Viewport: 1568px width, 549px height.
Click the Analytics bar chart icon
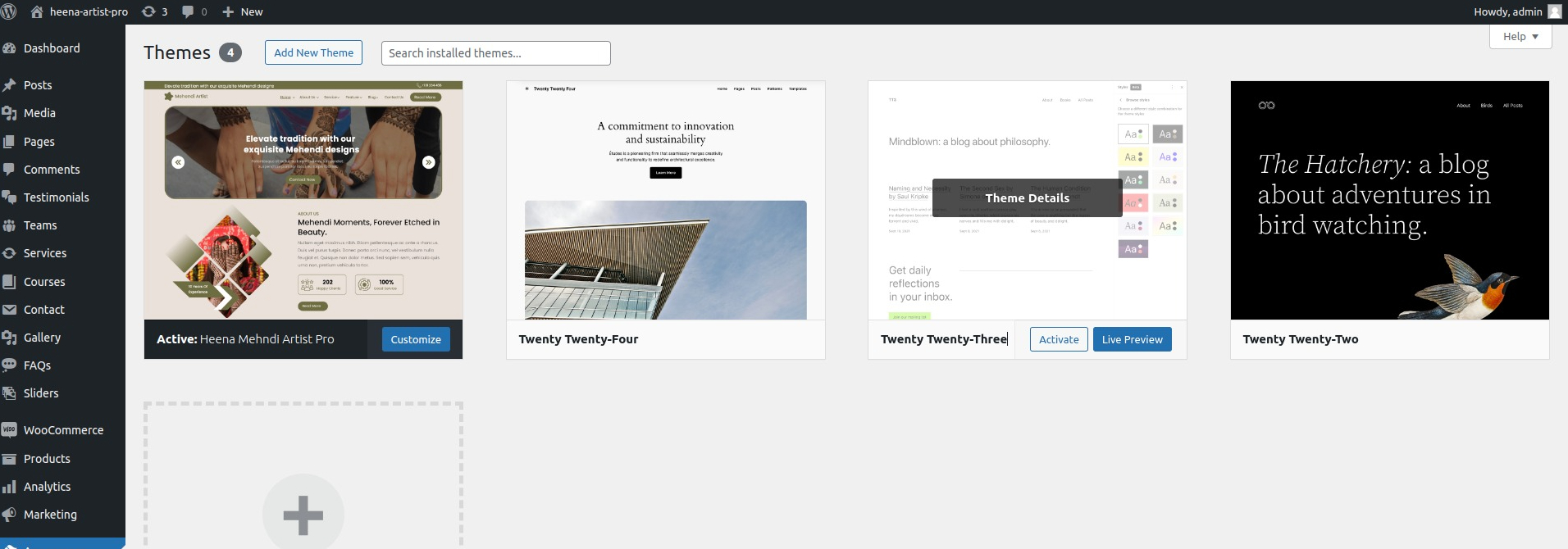tap(9, 487)
